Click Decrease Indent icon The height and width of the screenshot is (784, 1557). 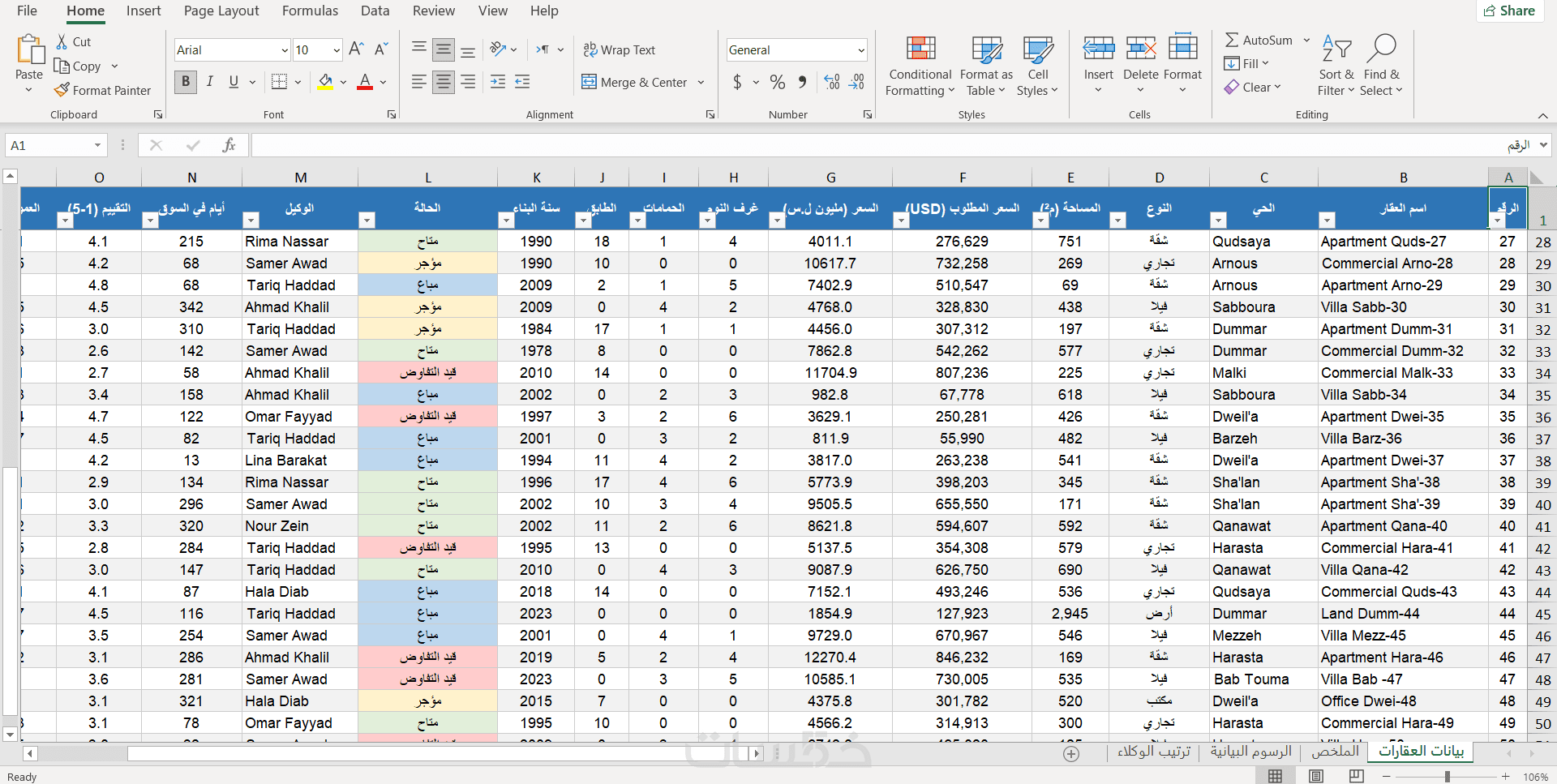click(x=498, y=82)
